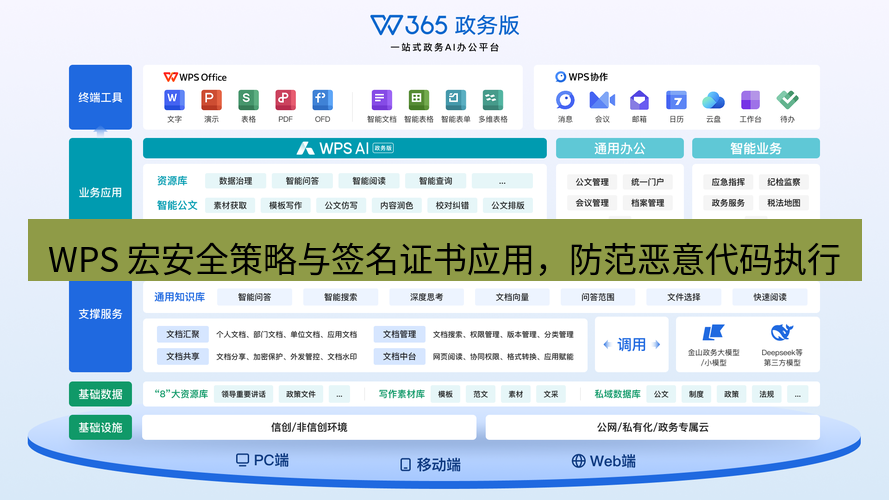
Task: Click the 快速阅读 chip
Action: coord(769,297)
